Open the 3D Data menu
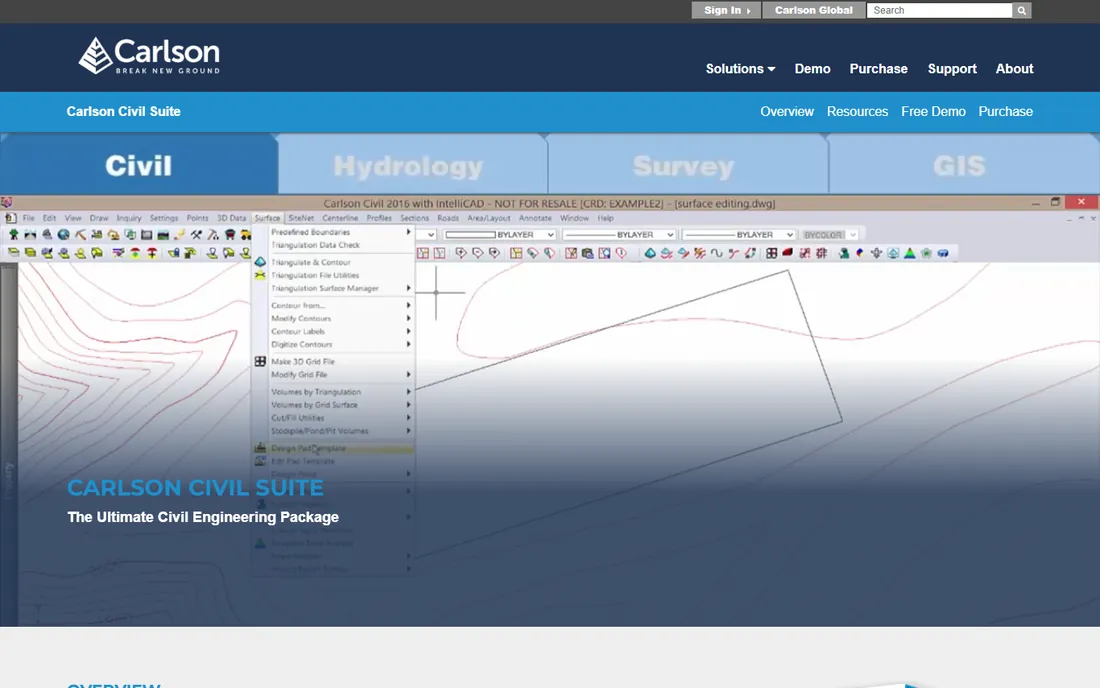The image size is (1100, 688). [x=232, y=218]
